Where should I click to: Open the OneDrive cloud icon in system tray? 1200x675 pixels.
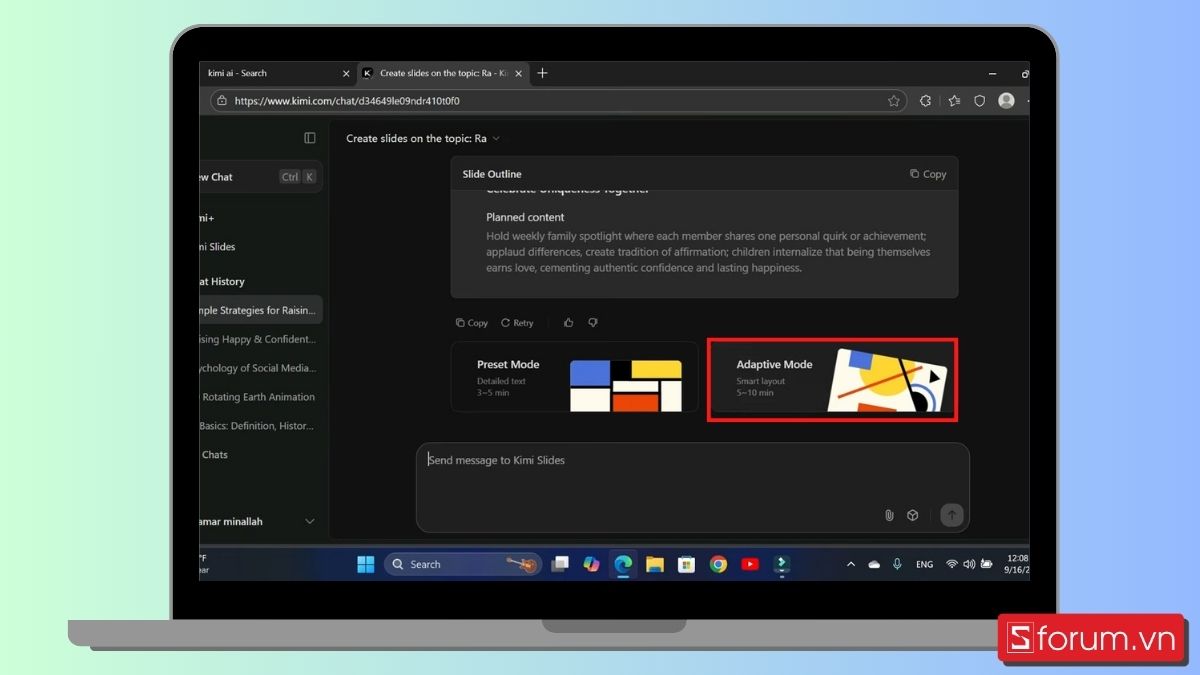[874, 564]
